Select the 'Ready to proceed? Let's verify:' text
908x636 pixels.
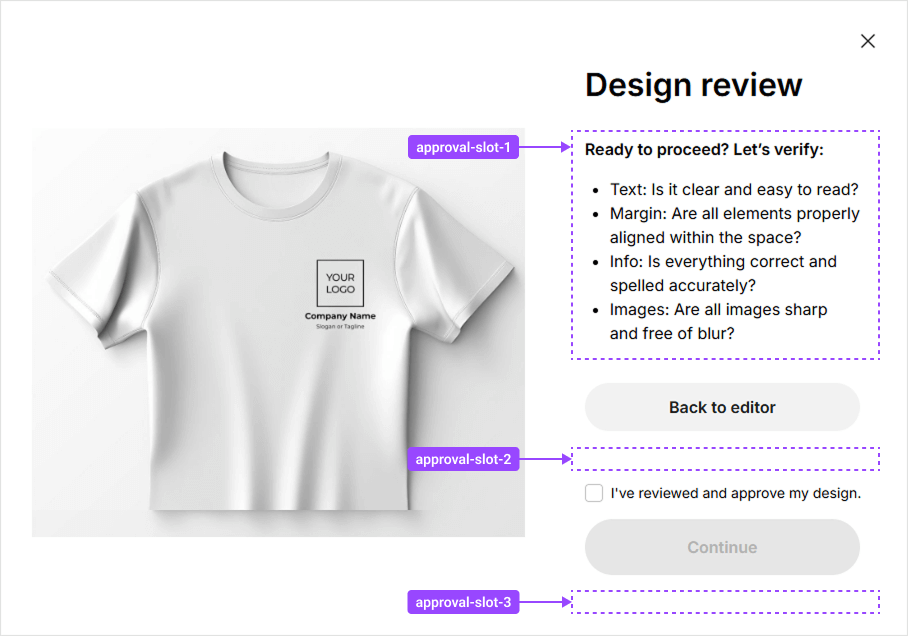pyautogui.click(x=704, y=149)
